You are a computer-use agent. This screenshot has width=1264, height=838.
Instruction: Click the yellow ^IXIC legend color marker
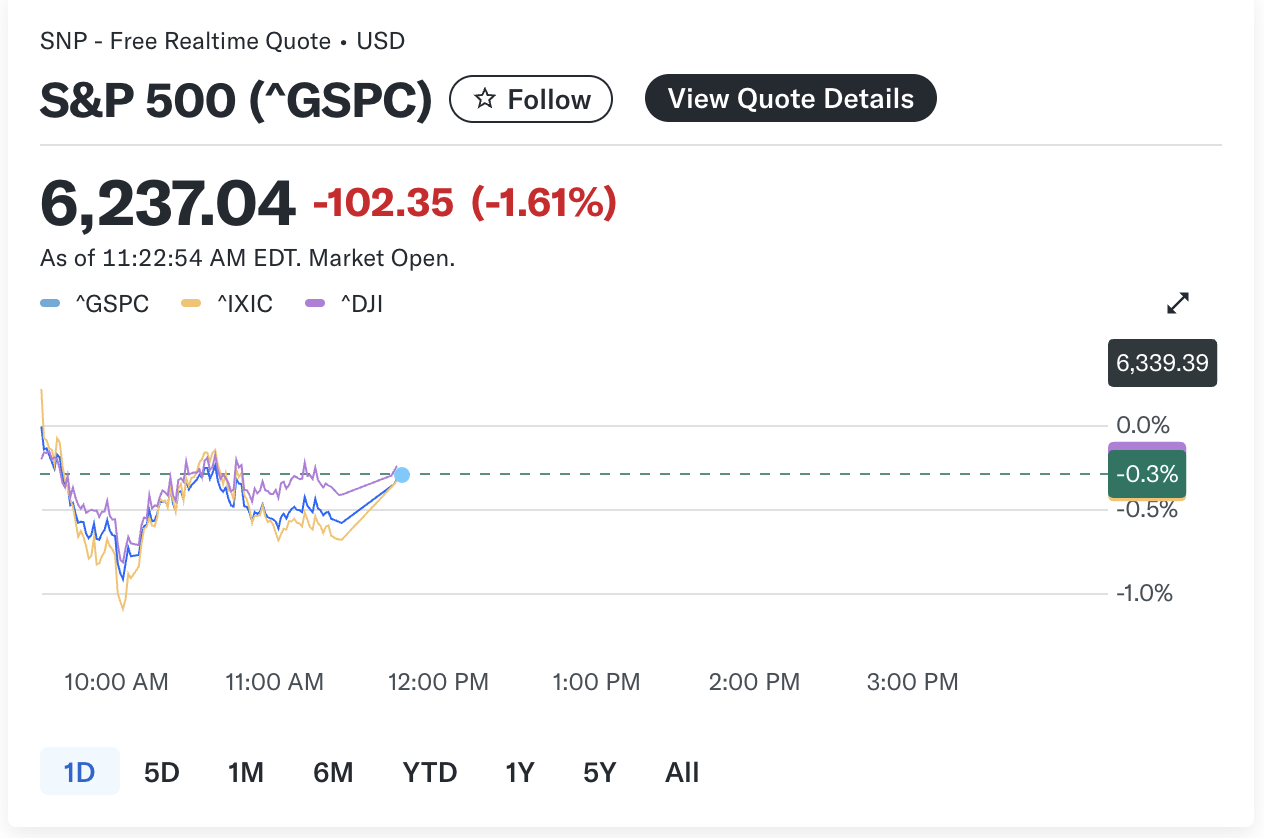point(190,302)
